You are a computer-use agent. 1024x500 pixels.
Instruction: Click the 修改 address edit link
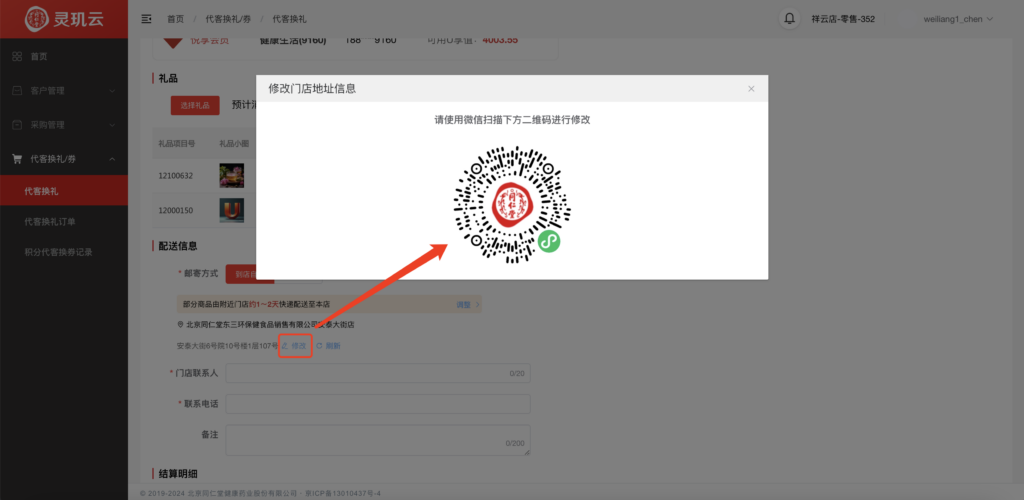tap(295, 345)
